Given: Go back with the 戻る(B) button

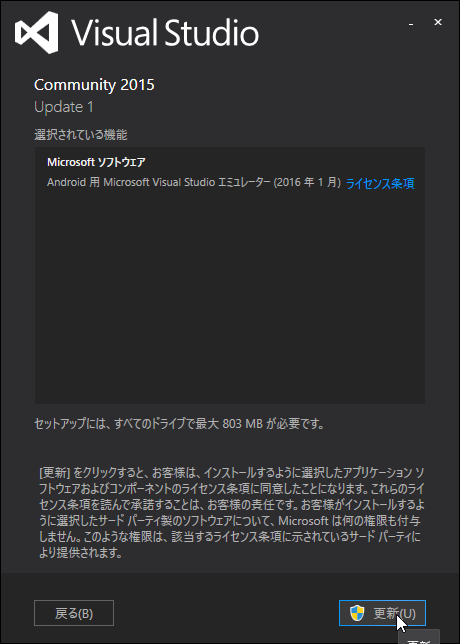Looking at the screenshot, I should point(74,613).
